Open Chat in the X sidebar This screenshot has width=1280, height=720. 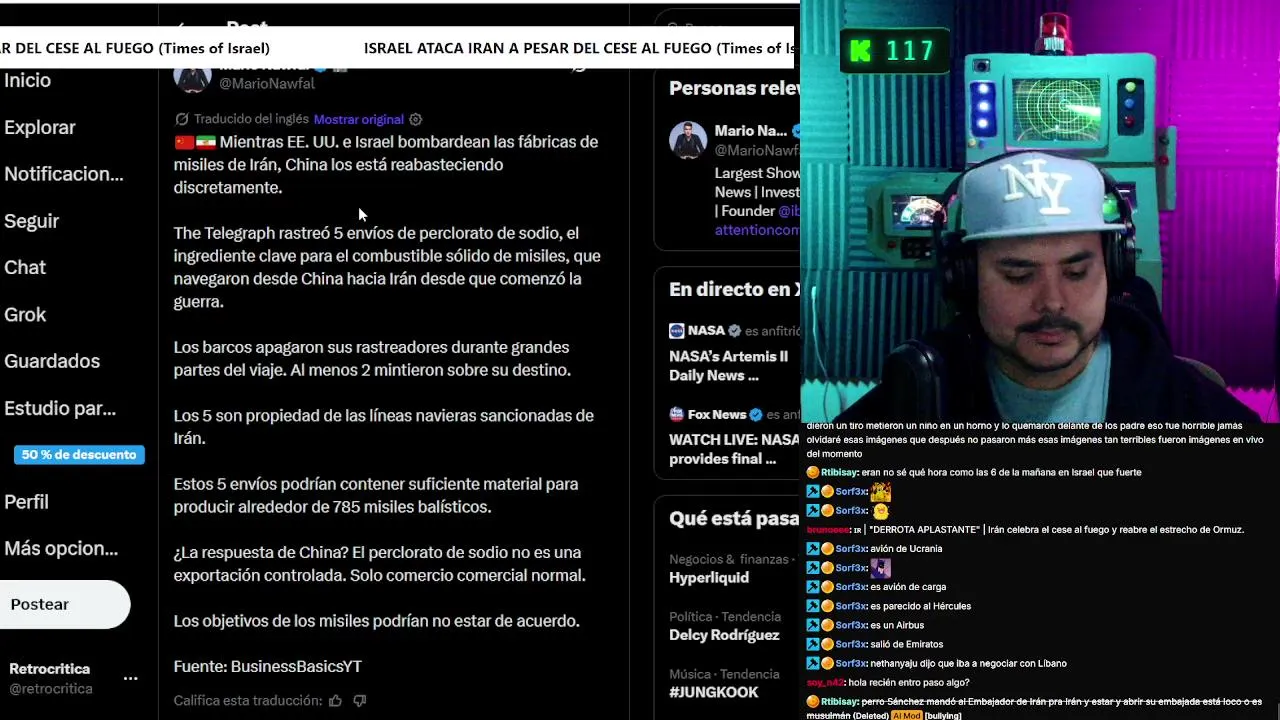pos(25,267)
